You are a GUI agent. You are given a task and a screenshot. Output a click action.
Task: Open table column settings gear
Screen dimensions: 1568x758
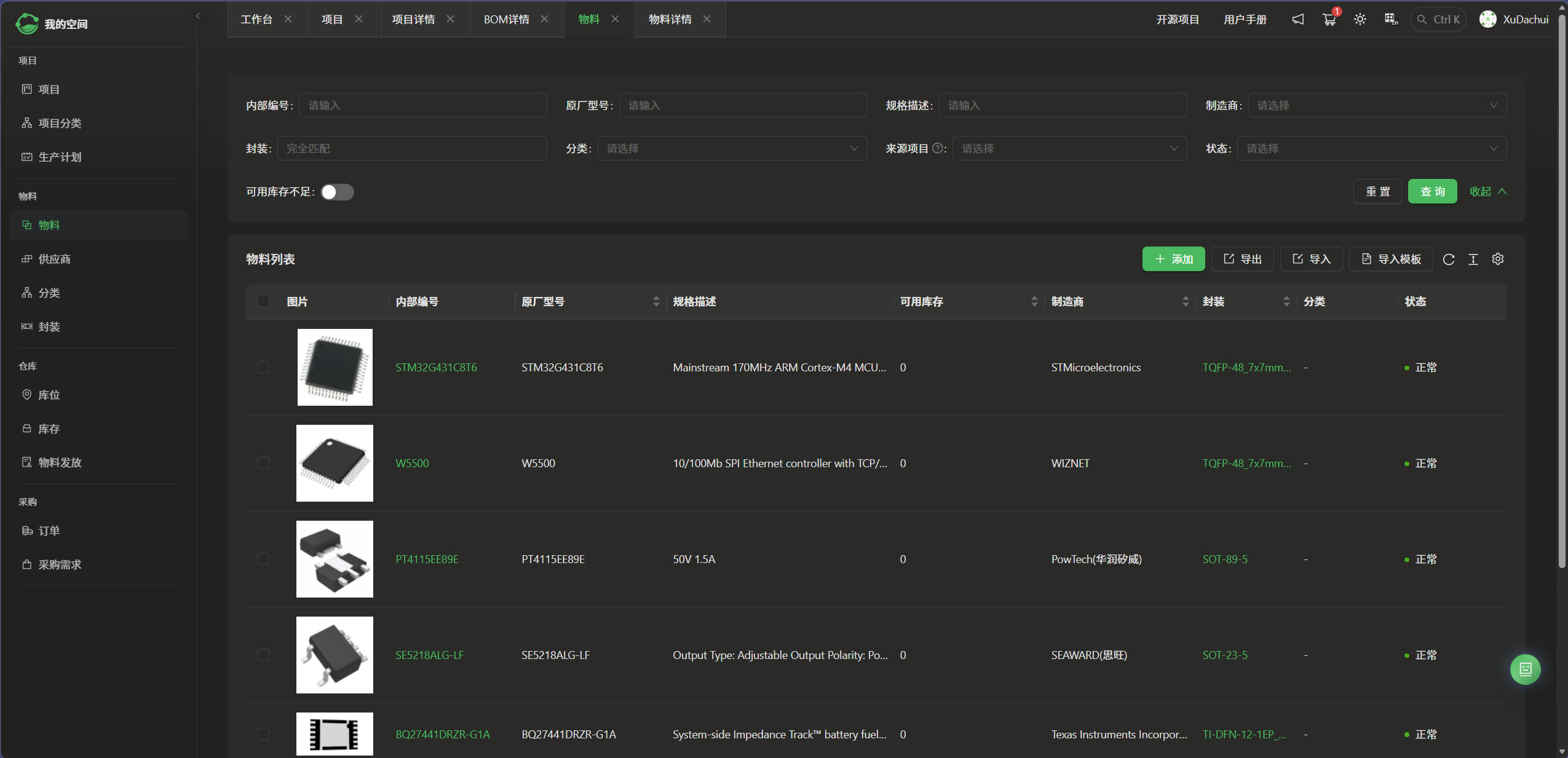click(1497, 259)
